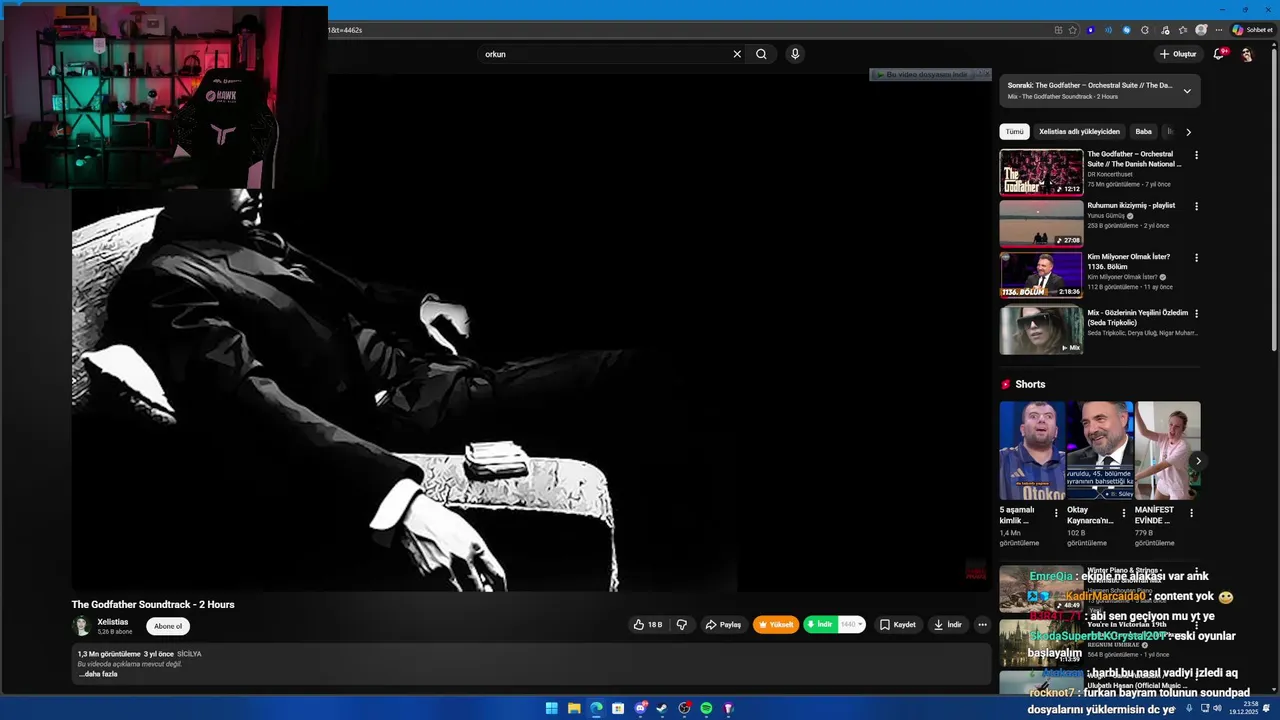Viewport: 1280px width, 720px height.
Task: Open options menu for The Godfather Orchestral Suite video
Action: tap(1196, 155)
